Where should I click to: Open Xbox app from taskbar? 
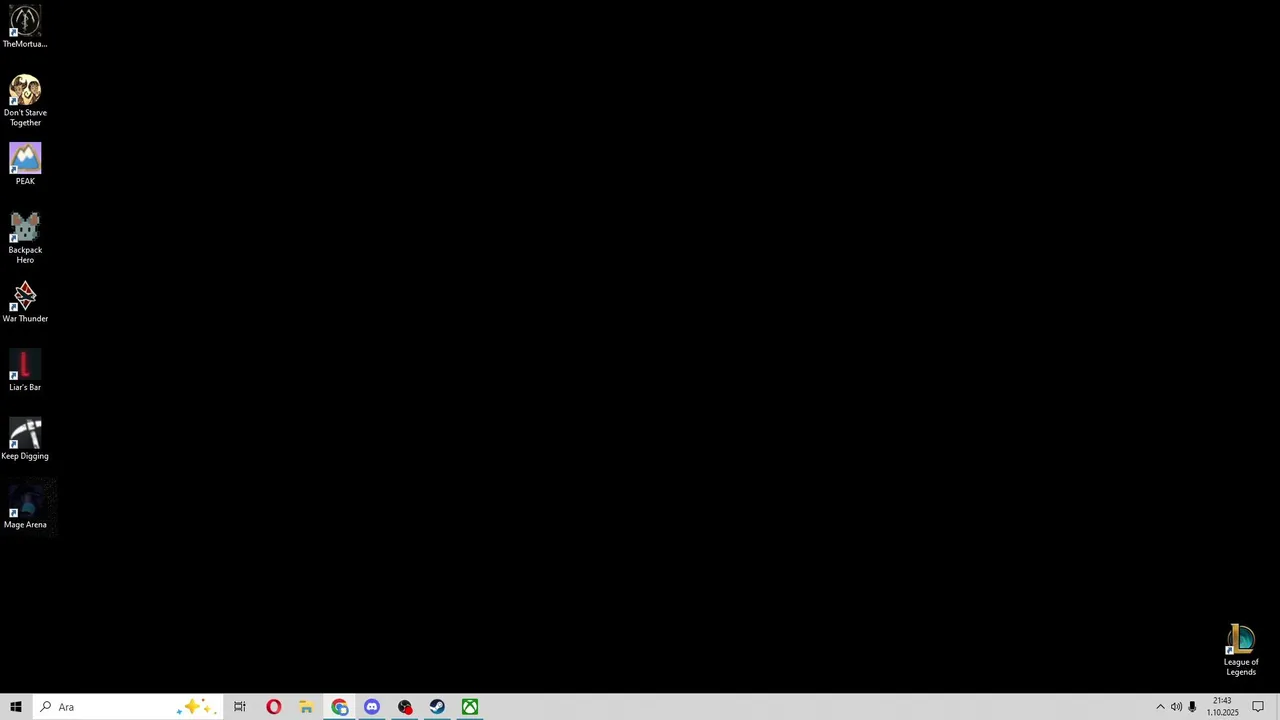pos(470,707)
